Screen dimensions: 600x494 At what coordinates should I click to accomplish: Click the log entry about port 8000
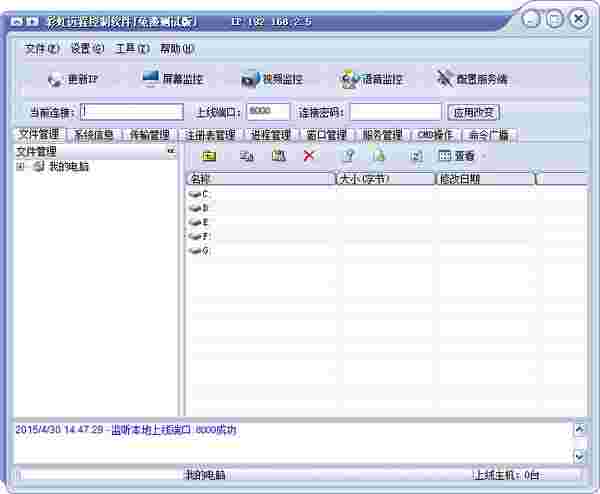pyautogui.click(x=126, y=430)
